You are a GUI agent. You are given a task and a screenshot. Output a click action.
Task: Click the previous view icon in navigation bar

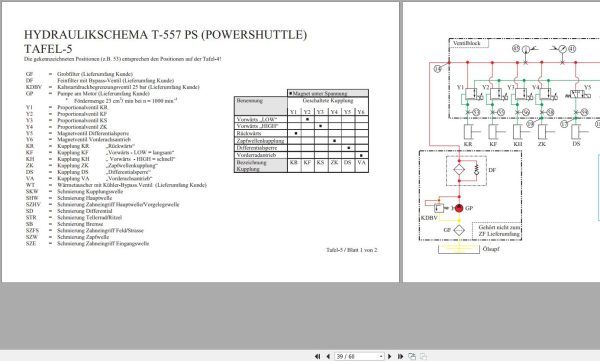[x=412, y=356]
